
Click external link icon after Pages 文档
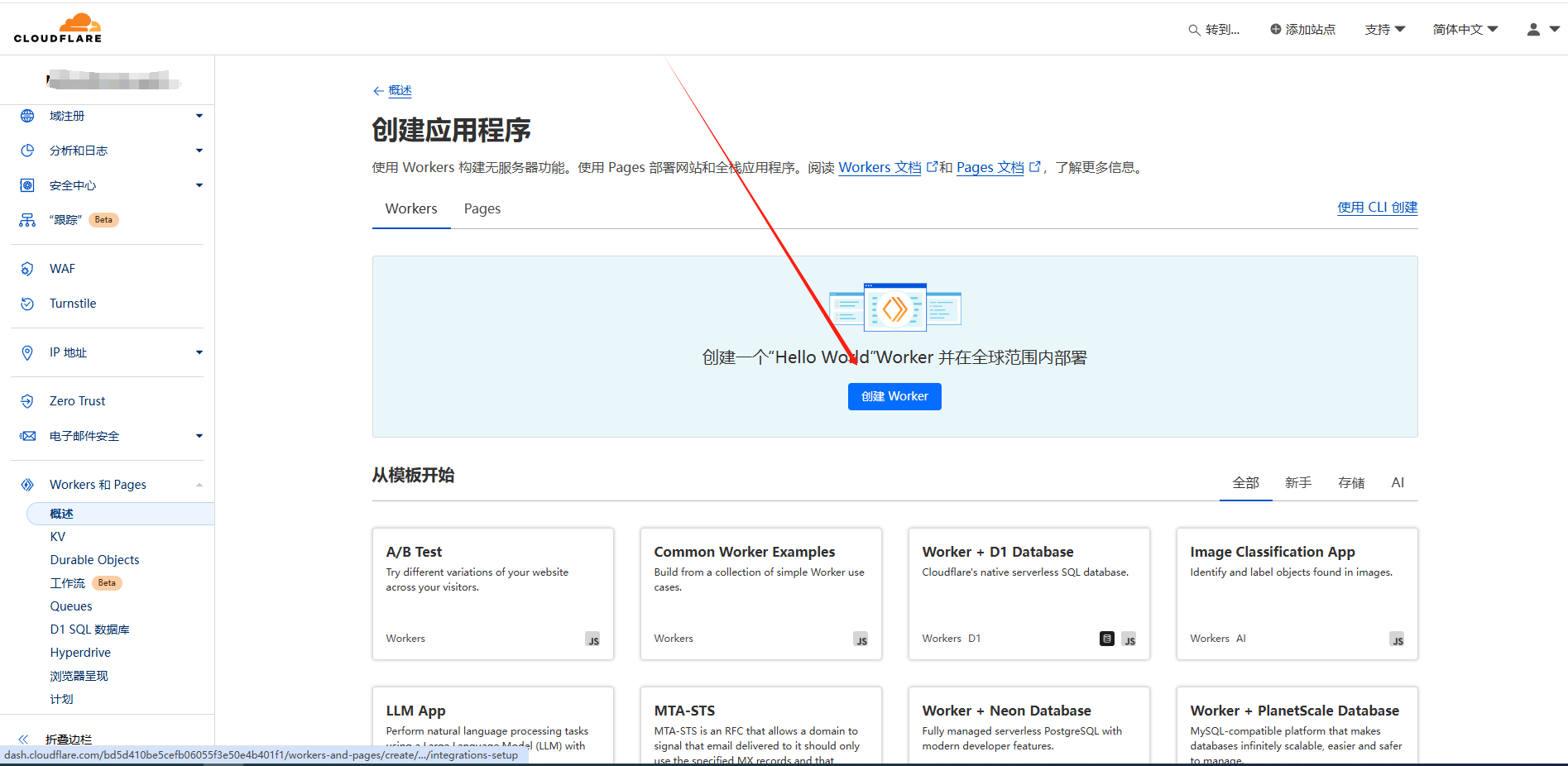click(x=1034, y=166)
